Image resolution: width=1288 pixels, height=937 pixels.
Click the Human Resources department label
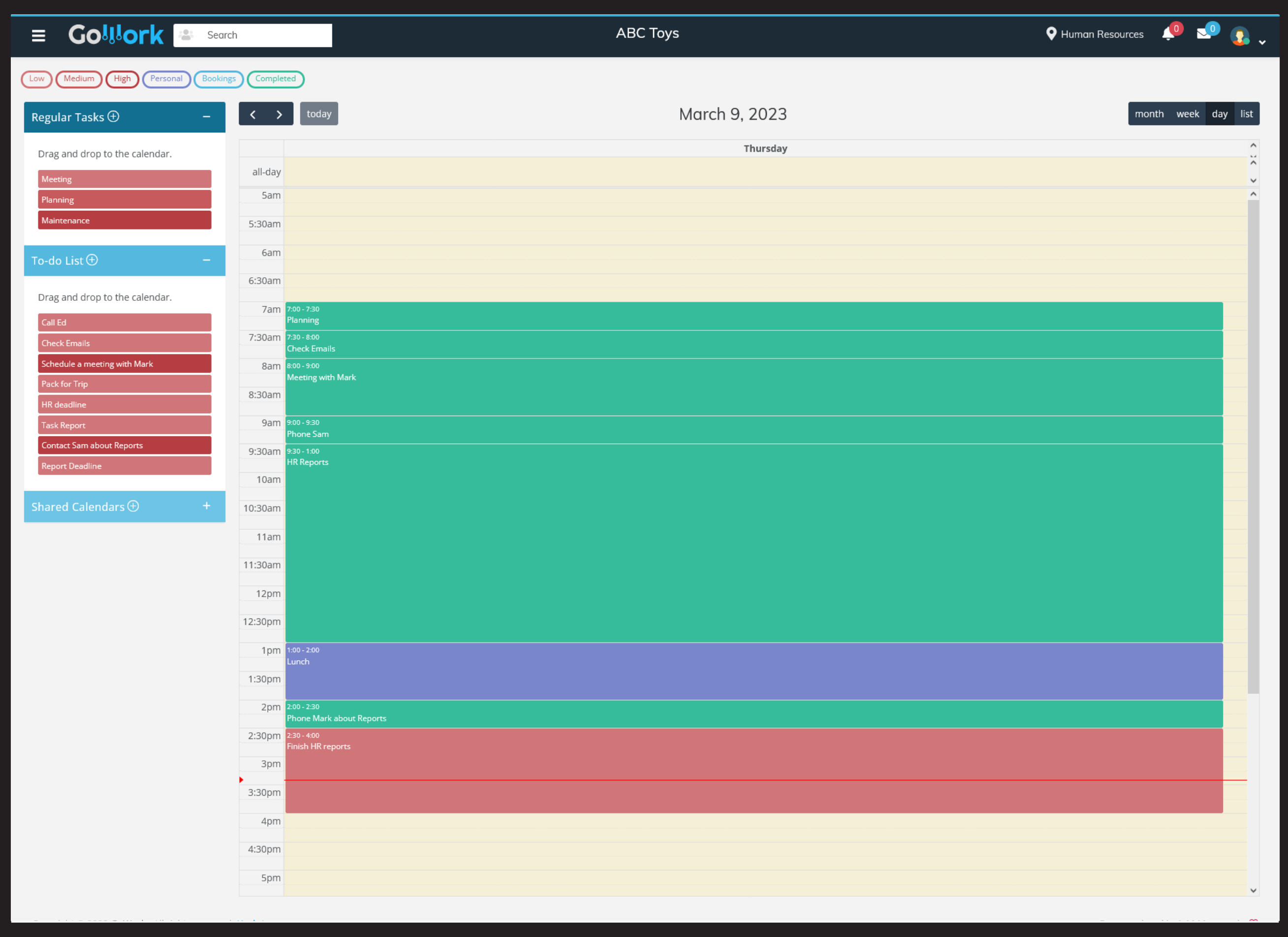(x=1102, y=34)
